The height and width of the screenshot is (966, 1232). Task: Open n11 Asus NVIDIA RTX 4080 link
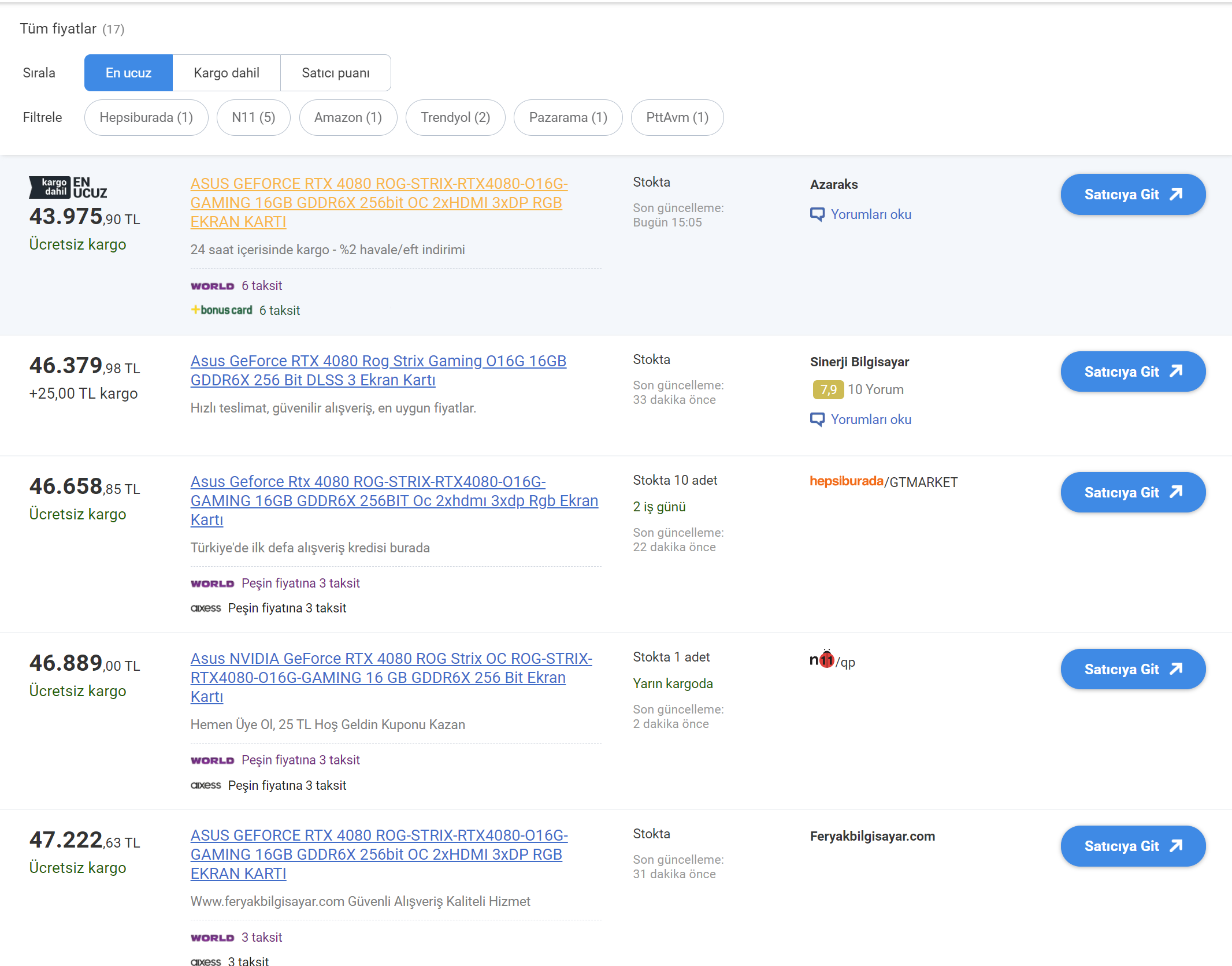point(391,677)
